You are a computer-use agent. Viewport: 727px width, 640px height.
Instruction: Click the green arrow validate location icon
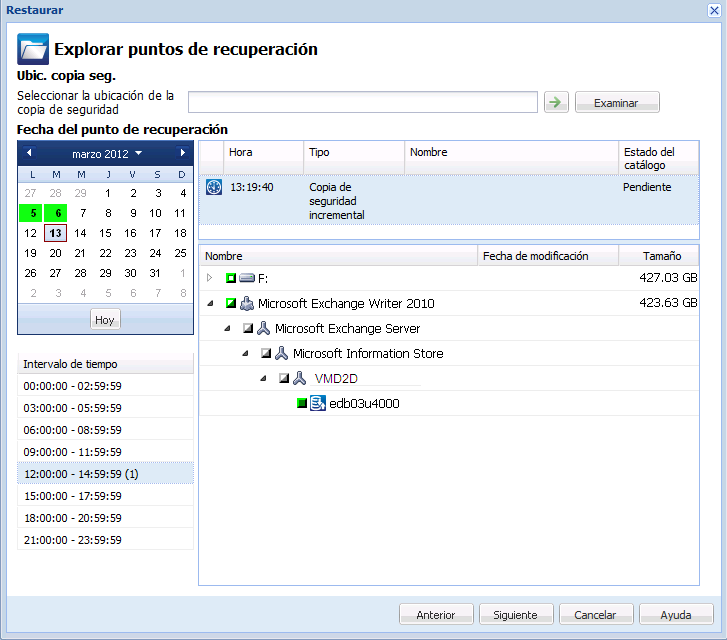point(556,102)
